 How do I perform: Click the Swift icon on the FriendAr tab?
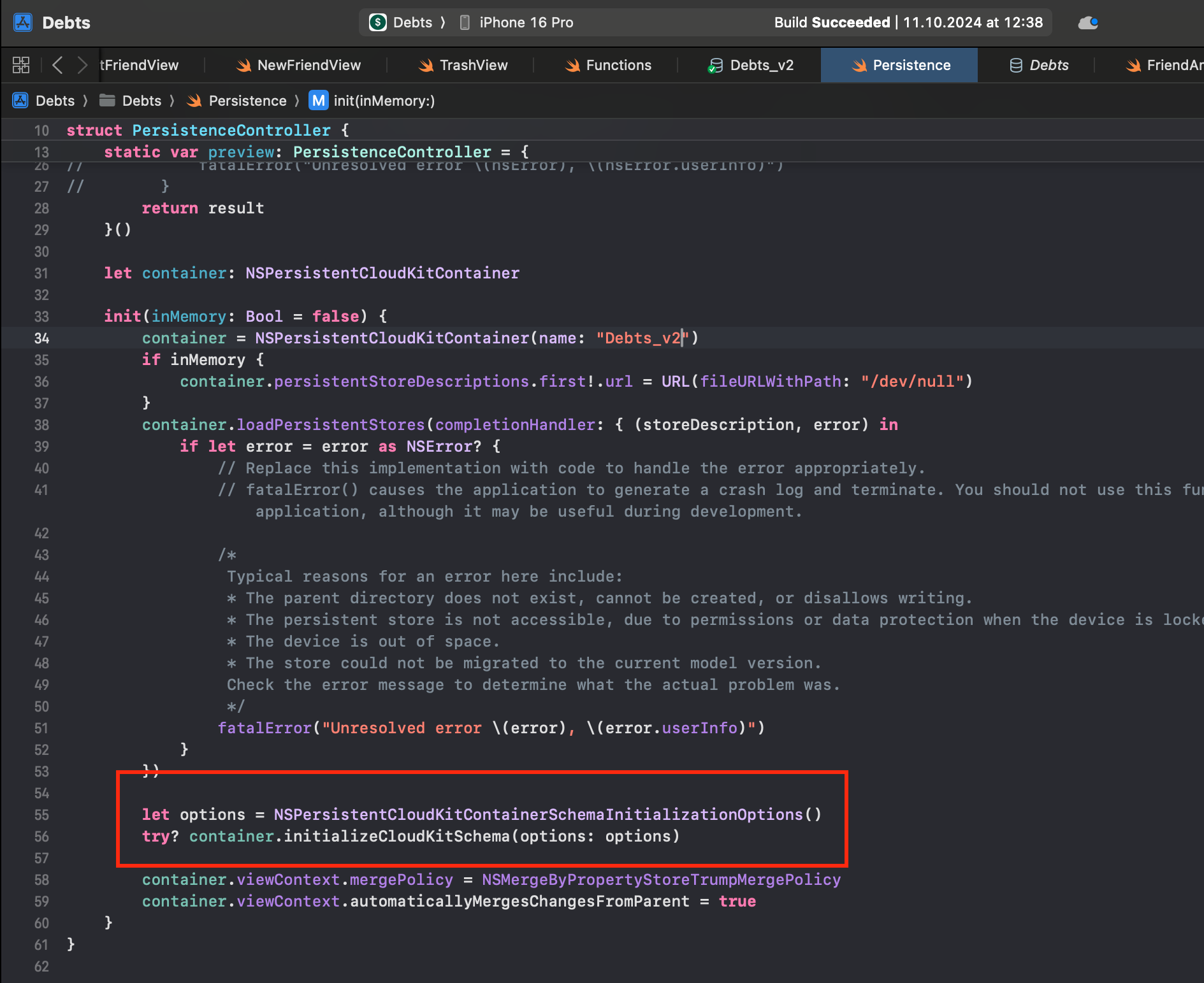tap(1133, 64)
